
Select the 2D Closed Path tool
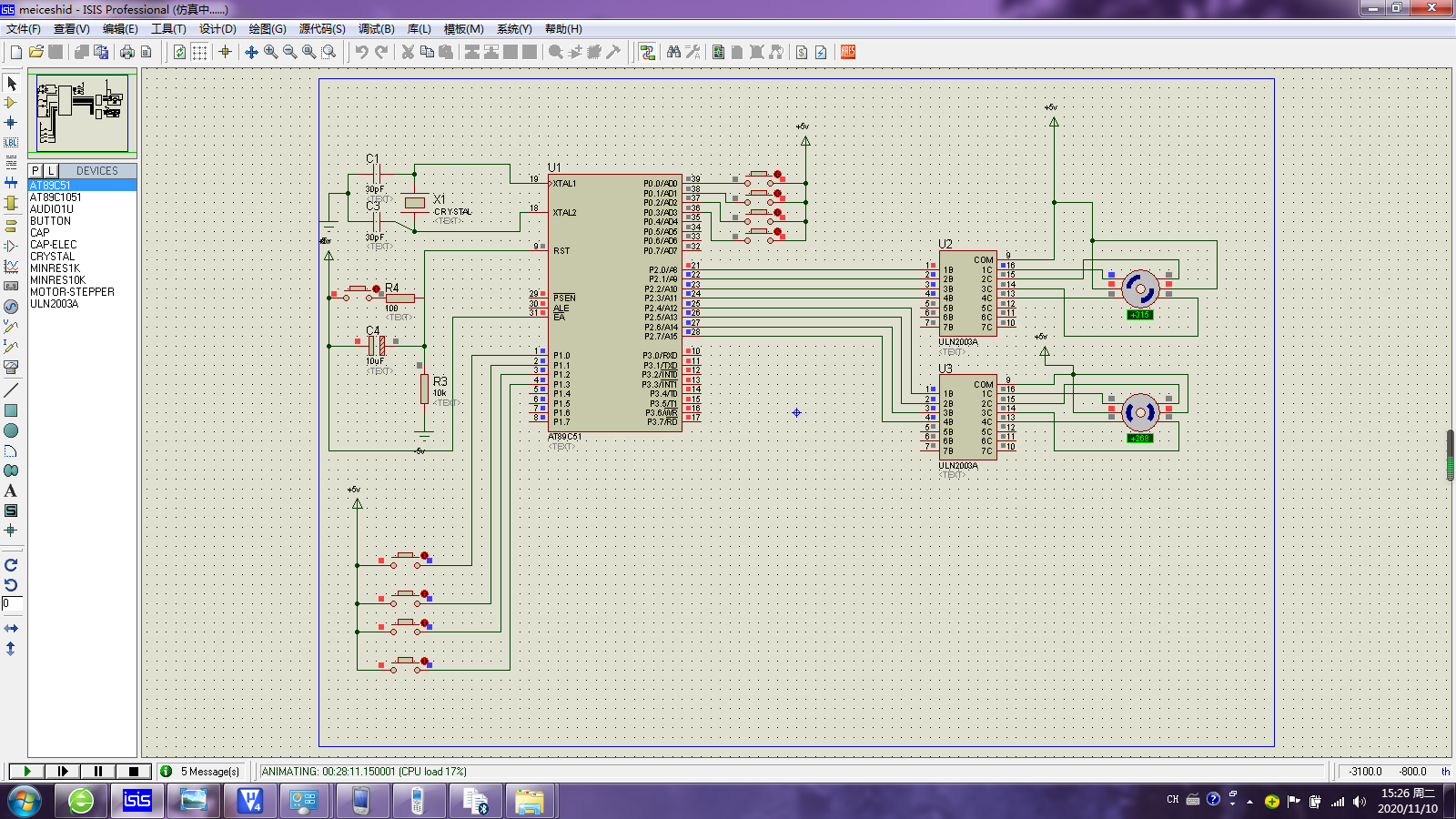11,470
